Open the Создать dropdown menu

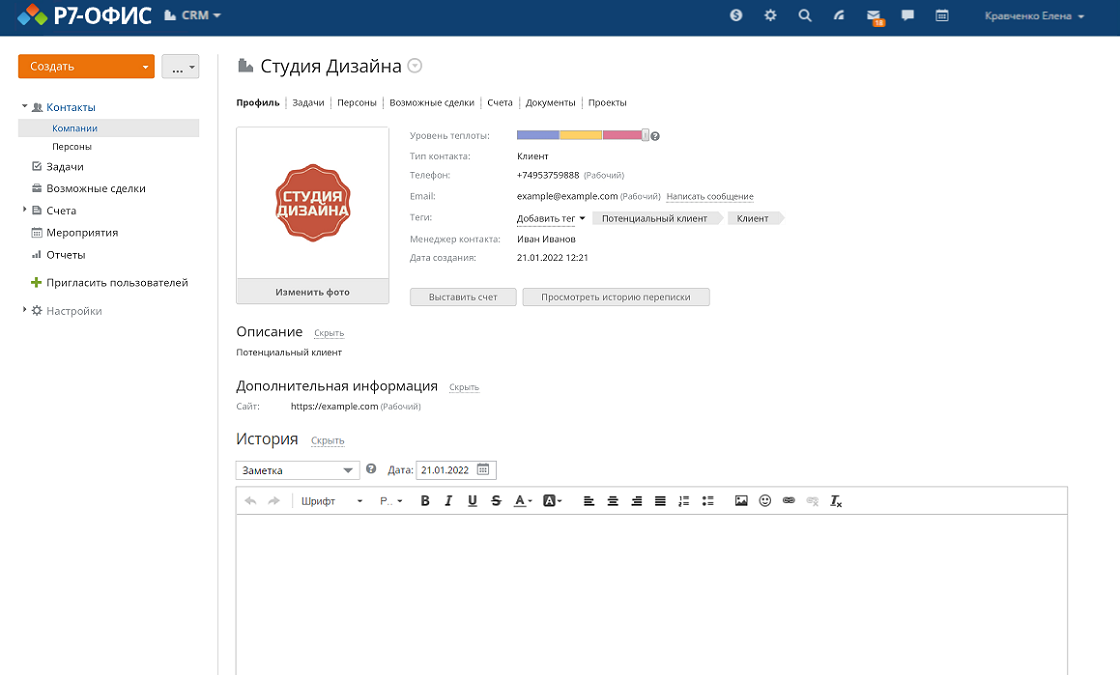(86, 65)
